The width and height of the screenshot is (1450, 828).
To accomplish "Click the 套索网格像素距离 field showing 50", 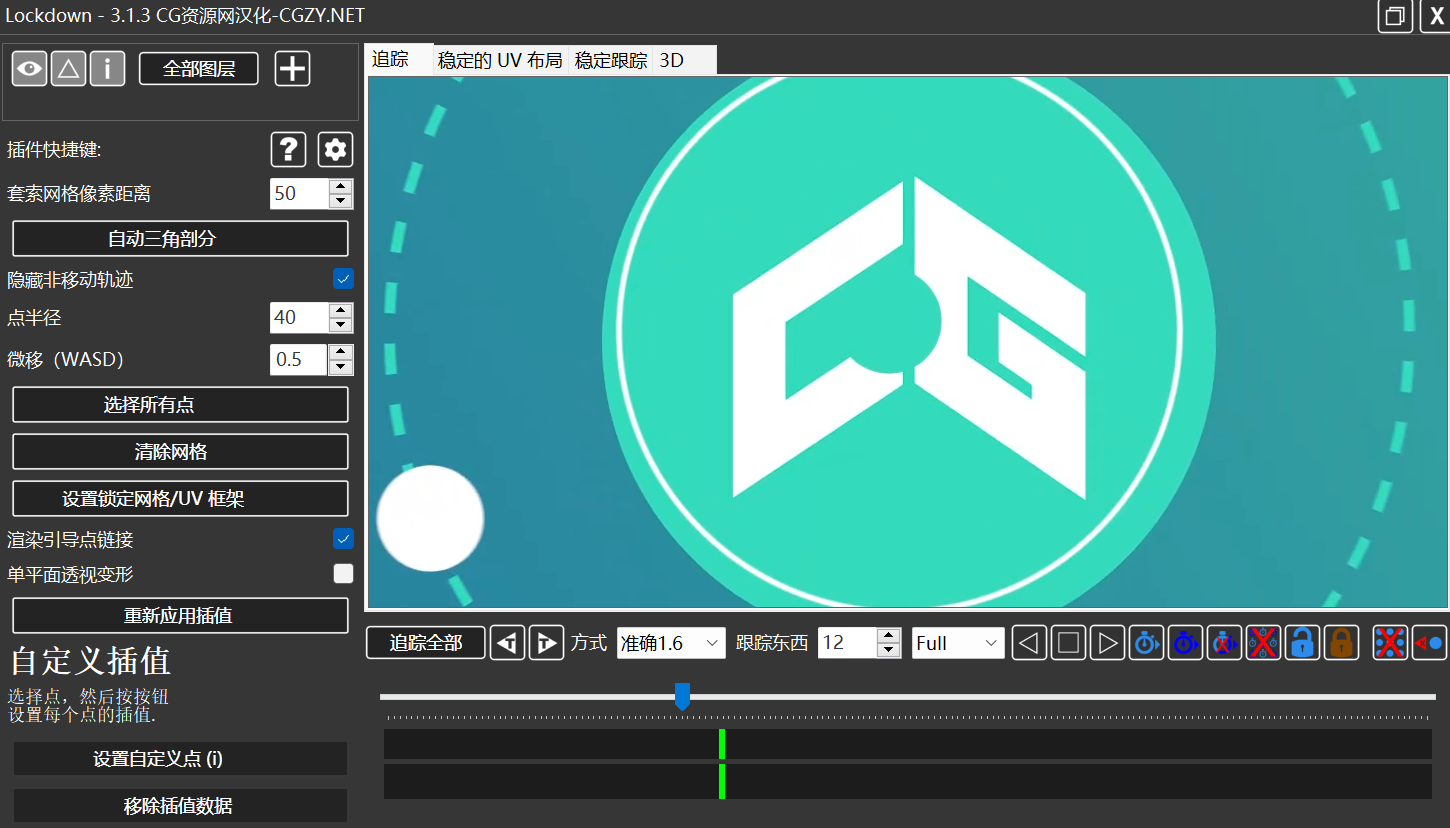I will tap(299, 194).
